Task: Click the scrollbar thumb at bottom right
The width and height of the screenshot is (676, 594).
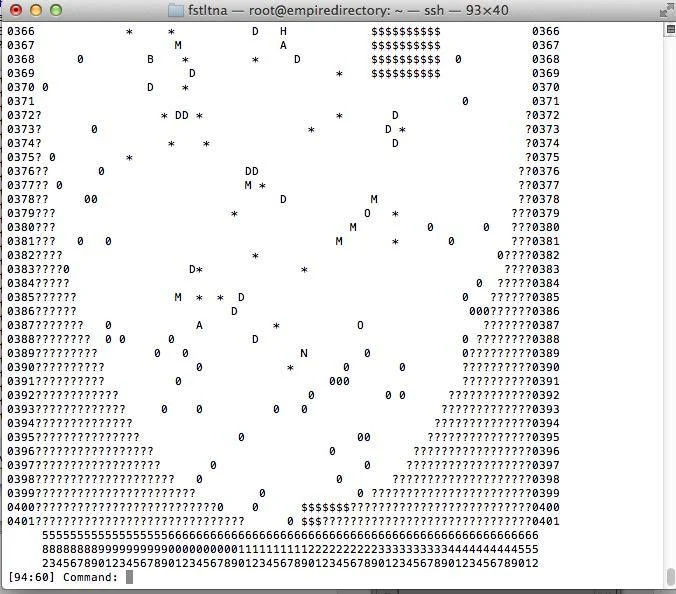Action: (670, 576)
